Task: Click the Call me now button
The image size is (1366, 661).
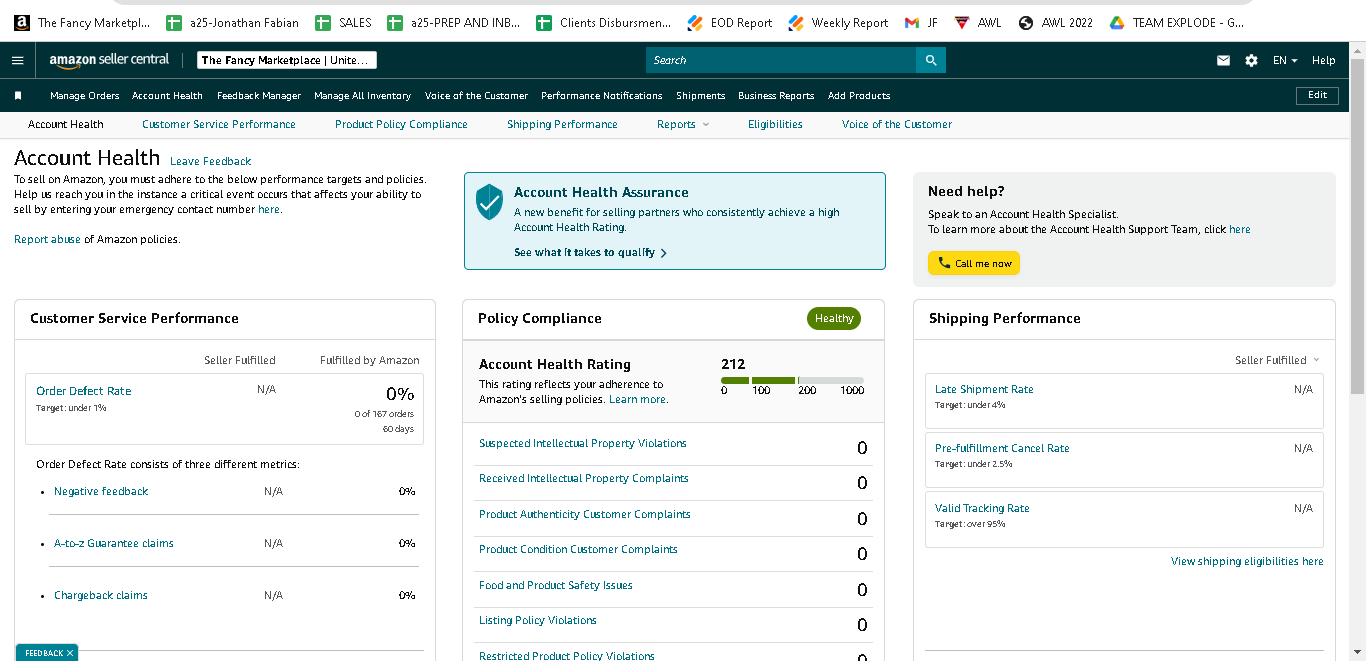Action: 974,263
